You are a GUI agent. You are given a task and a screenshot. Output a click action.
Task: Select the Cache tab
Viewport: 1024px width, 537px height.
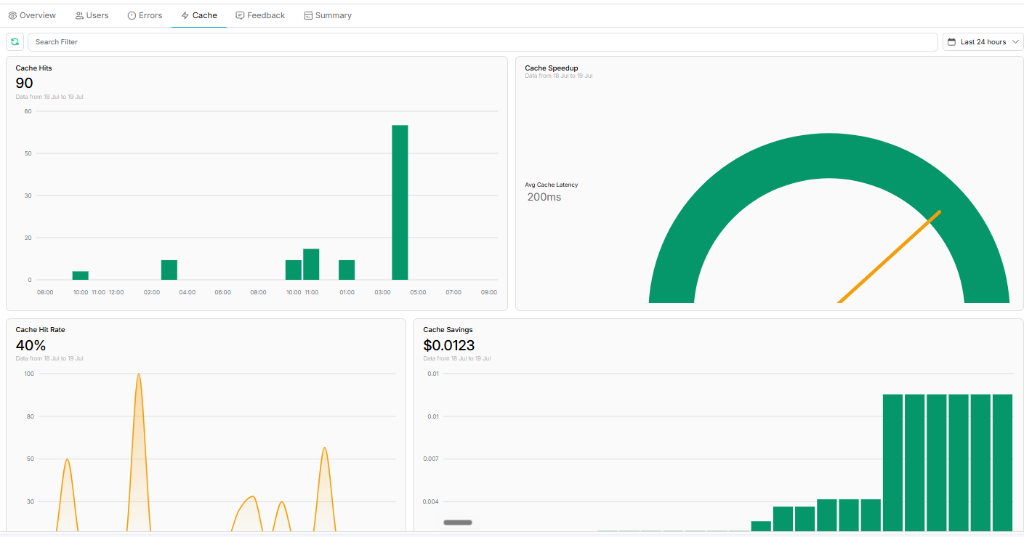(199, 15)
